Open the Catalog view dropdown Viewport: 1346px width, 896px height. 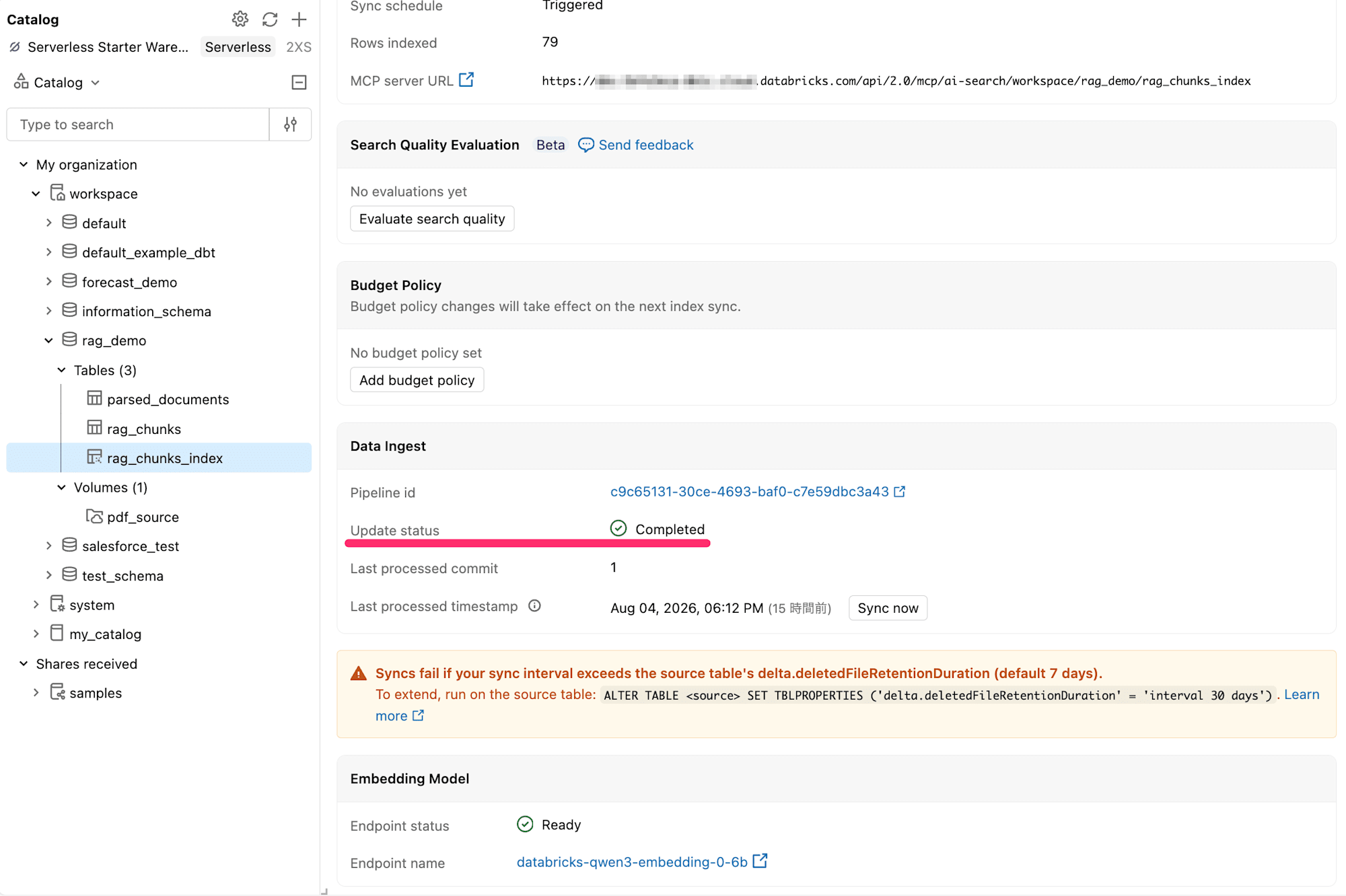pyautogui.click(x=57, y=82)
